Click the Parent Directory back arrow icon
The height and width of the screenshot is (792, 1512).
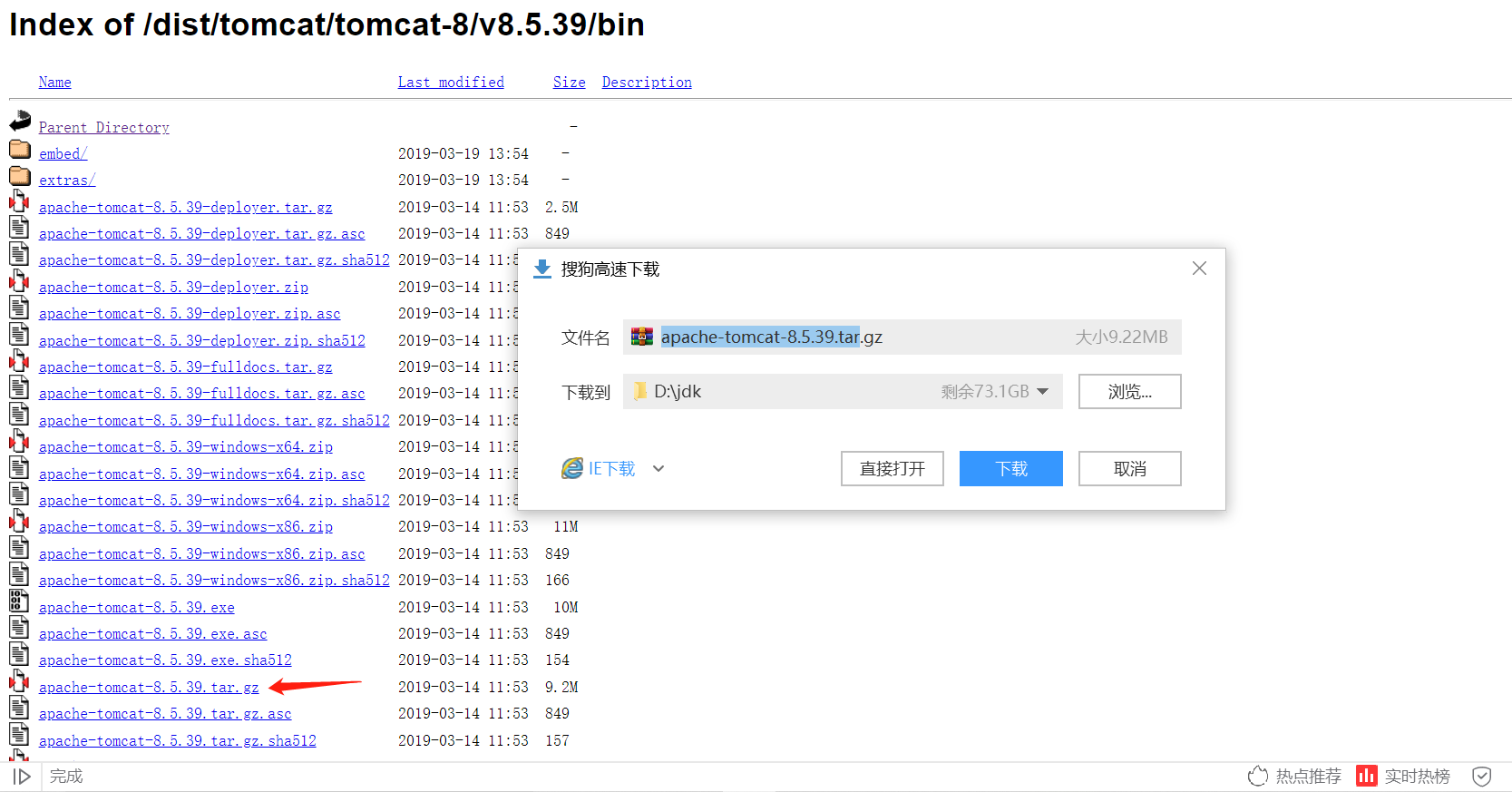20,121
